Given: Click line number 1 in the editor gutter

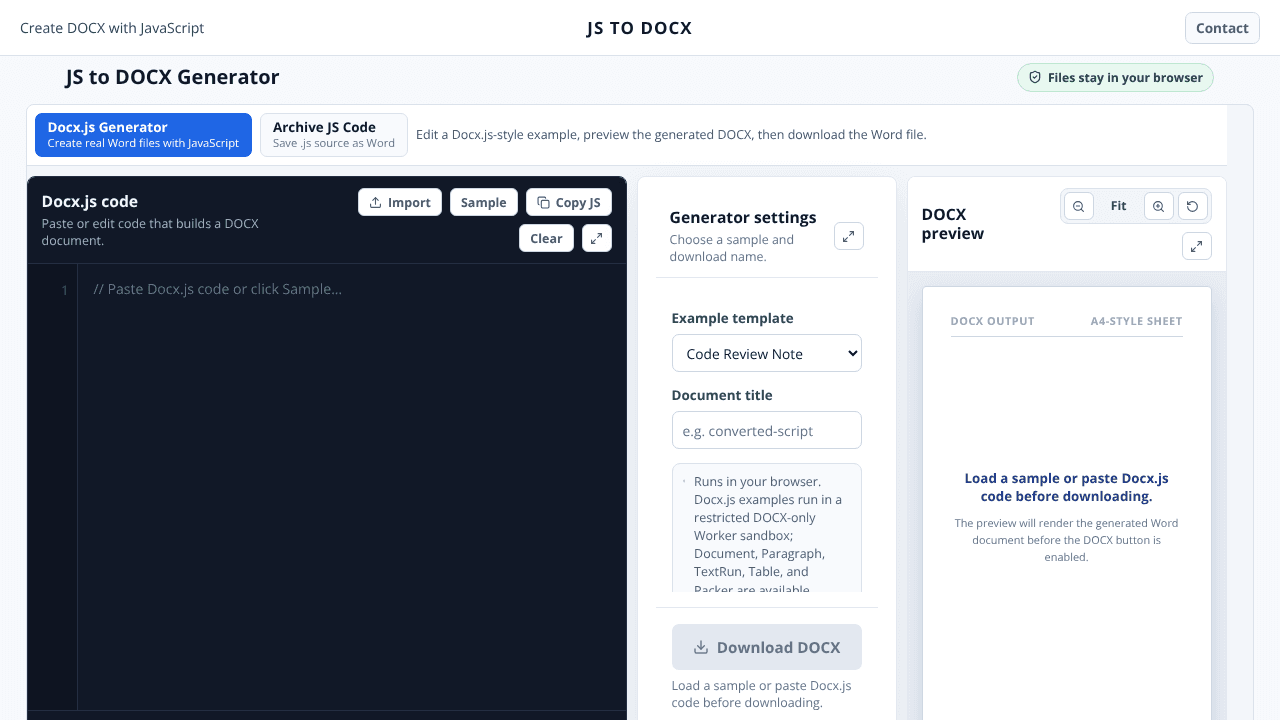Looking at the screenshot, I should (65, 290).
